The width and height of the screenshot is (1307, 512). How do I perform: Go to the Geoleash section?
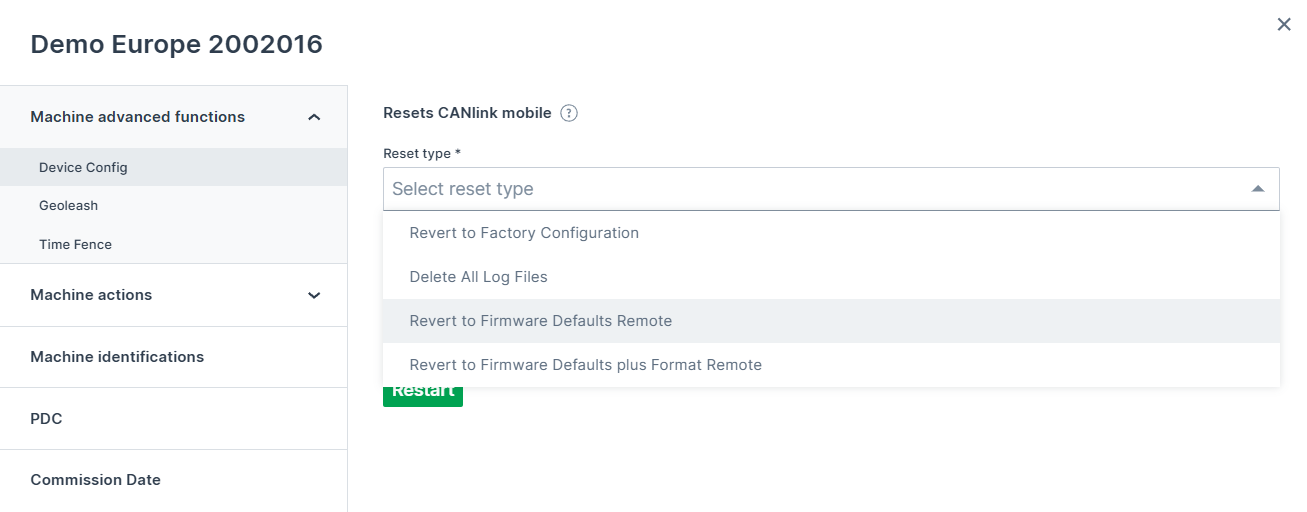pos(68,205)
